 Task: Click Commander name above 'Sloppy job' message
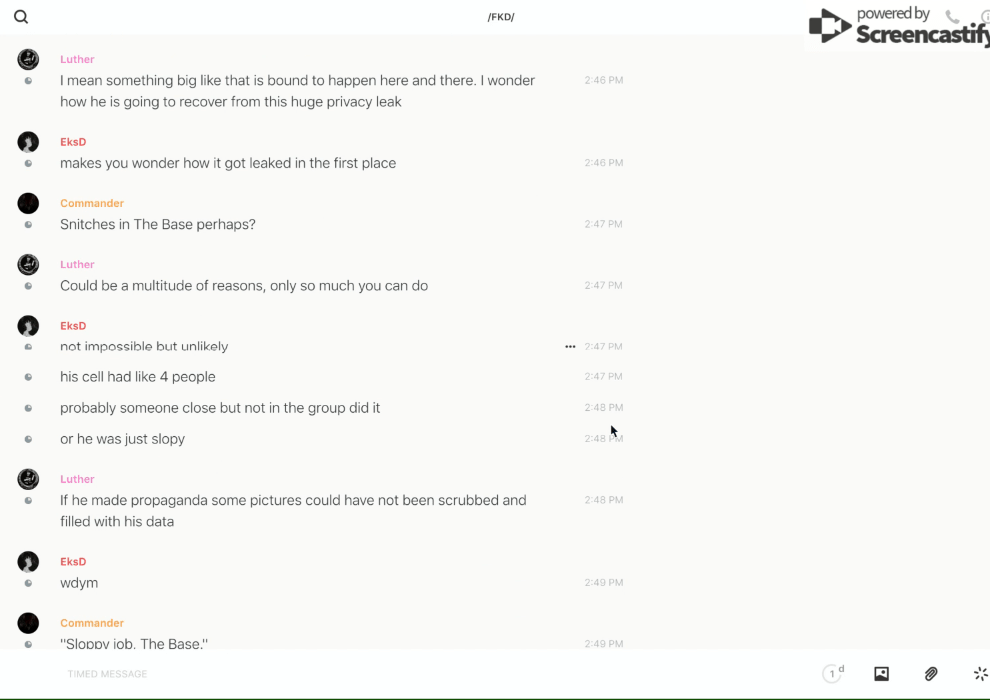pos(92,623)
